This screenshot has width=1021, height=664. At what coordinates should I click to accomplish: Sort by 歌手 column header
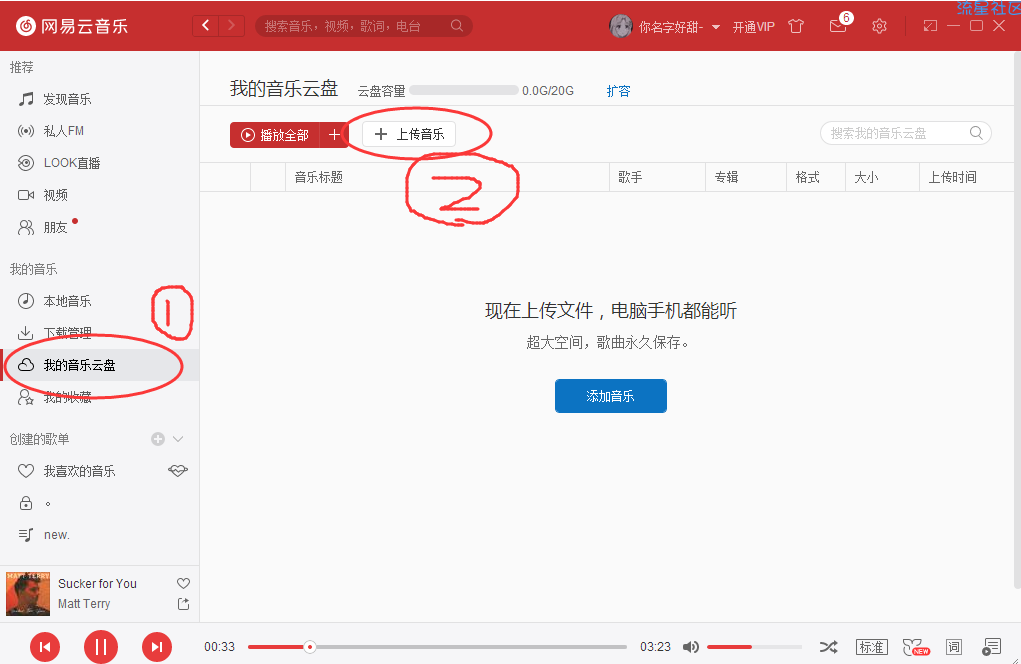657,177
